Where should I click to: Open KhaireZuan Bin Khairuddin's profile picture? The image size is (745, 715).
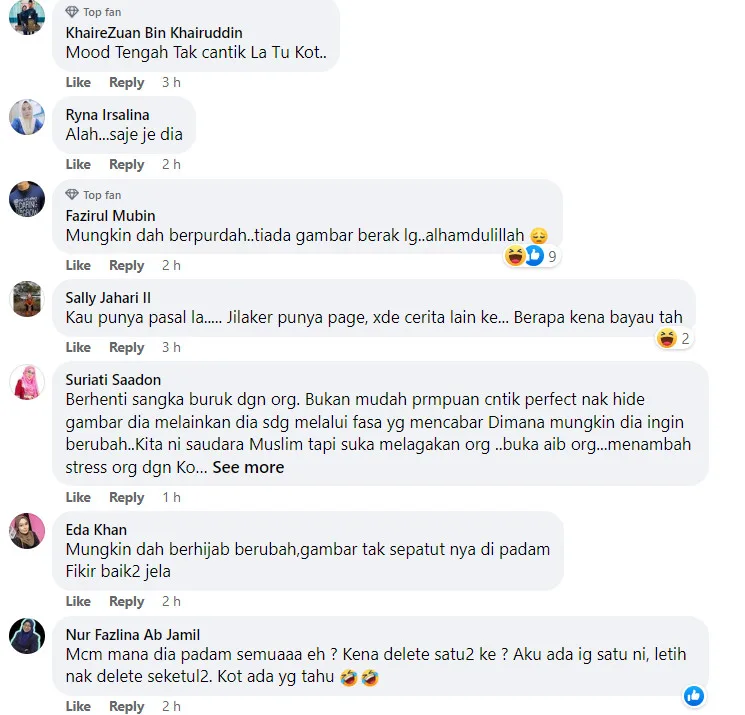[x=27, y=17]
